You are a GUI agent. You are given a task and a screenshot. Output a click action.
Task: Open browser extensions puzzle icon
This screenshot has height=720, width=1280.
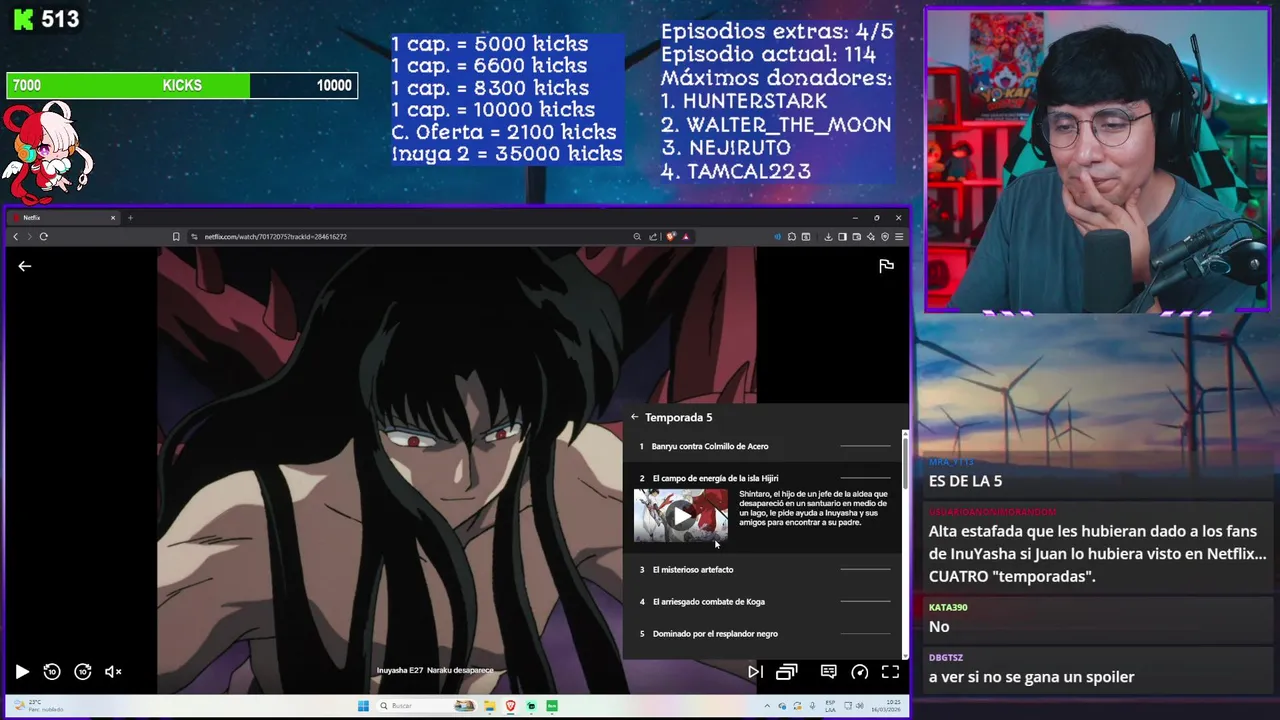pos(791,237)
